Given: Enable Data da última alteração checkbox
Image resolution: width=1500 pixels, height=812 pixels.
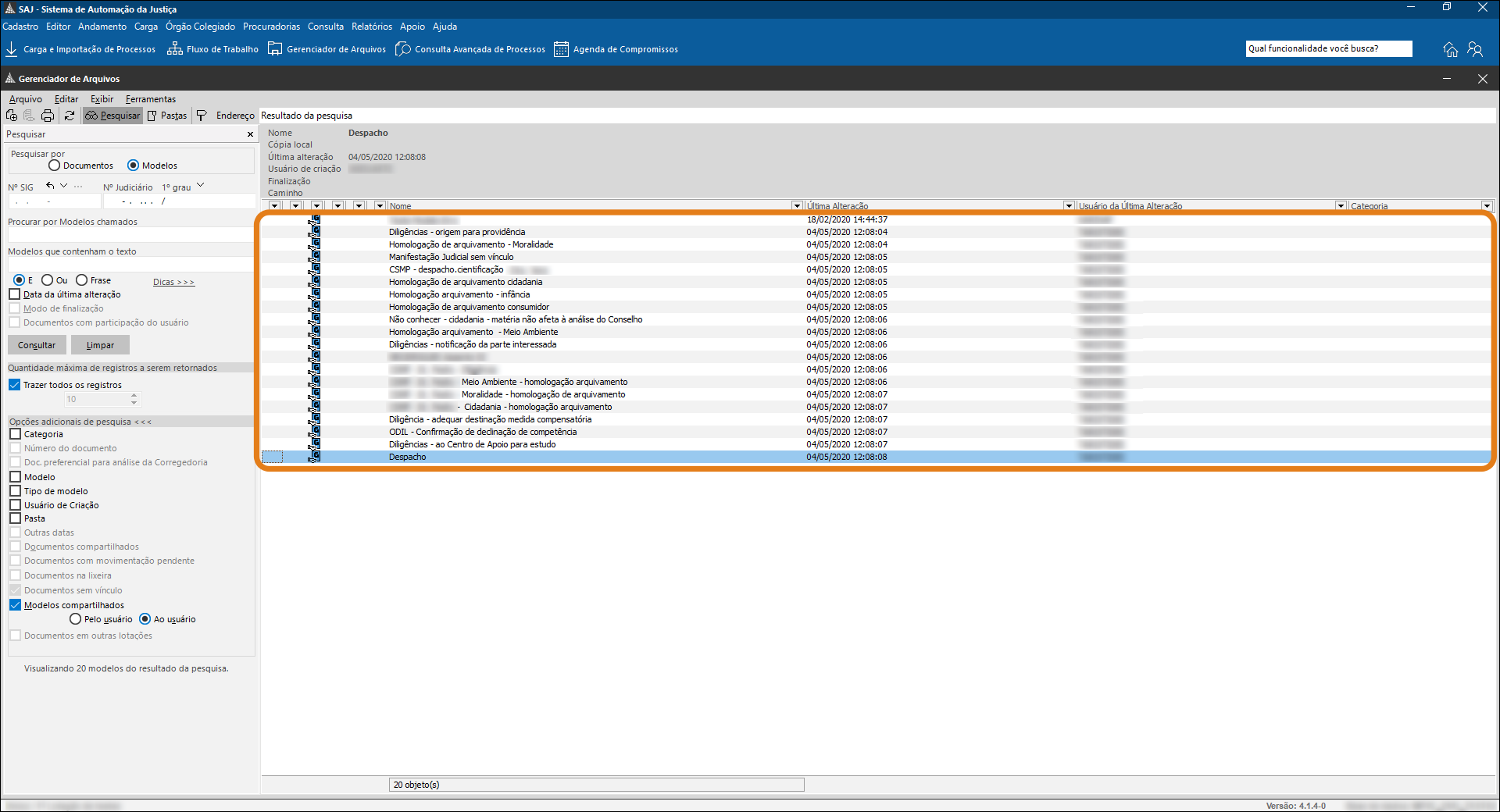Looking at the screenshot, I should coord(15,294).
